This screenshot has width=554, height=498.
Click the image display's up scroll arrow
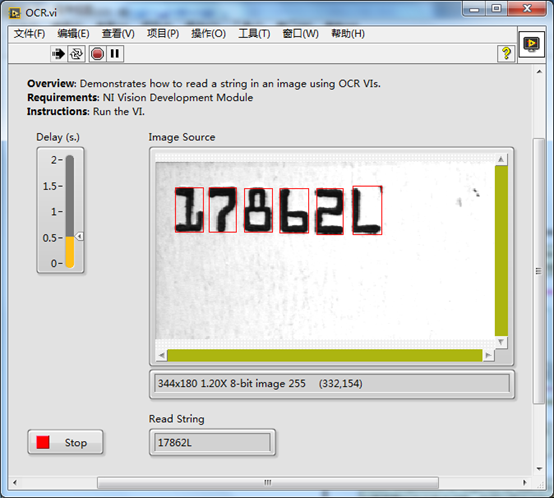501,160
